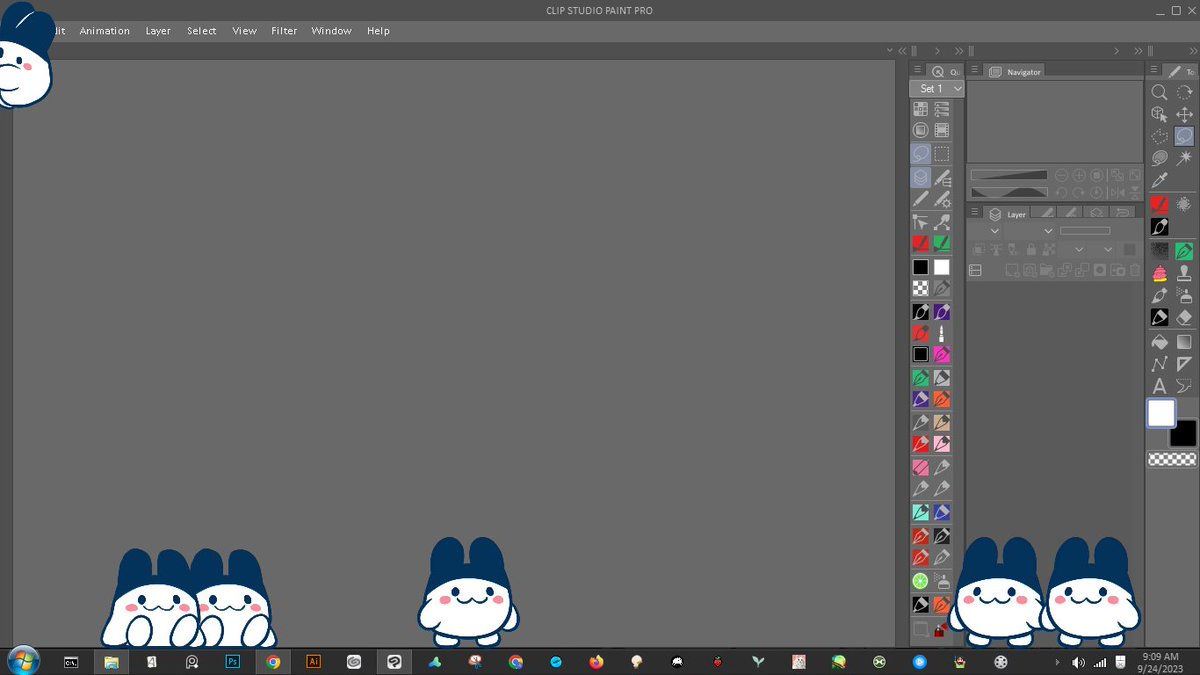This screenshot has height=675, width=1200.
Task: Open the Set 1 dropdown
Action: point(937,88)
